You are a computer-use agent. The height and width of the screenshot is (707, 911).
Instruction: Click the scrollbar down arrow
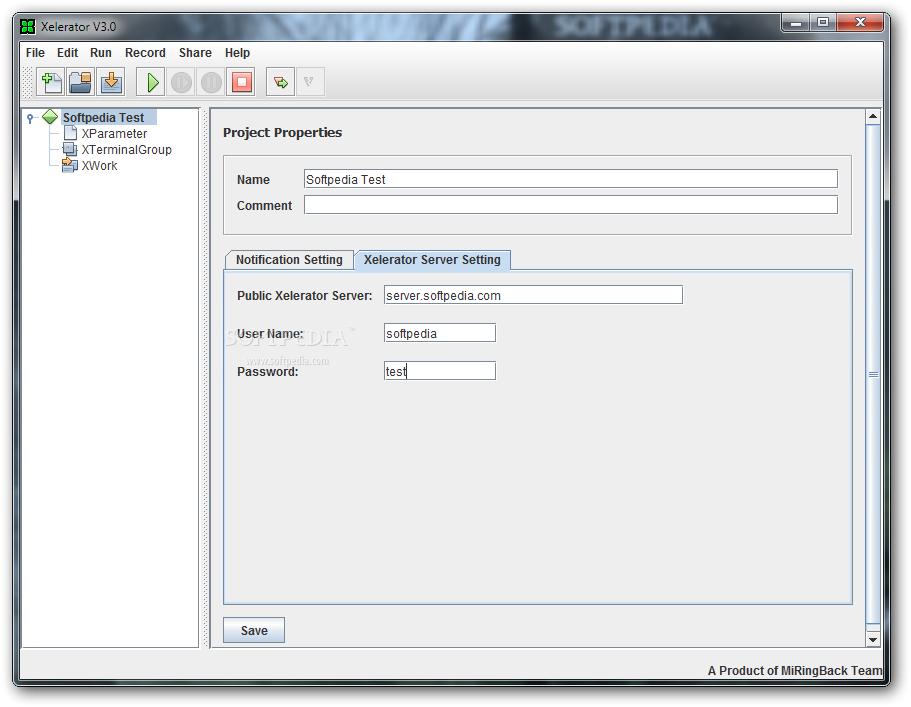coord(873,640)
